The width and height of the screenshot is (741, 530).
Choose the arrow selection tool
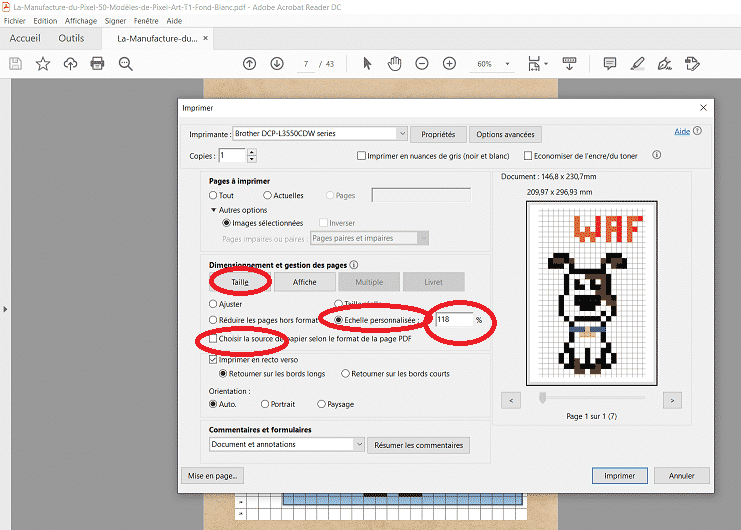coord(367,64)
